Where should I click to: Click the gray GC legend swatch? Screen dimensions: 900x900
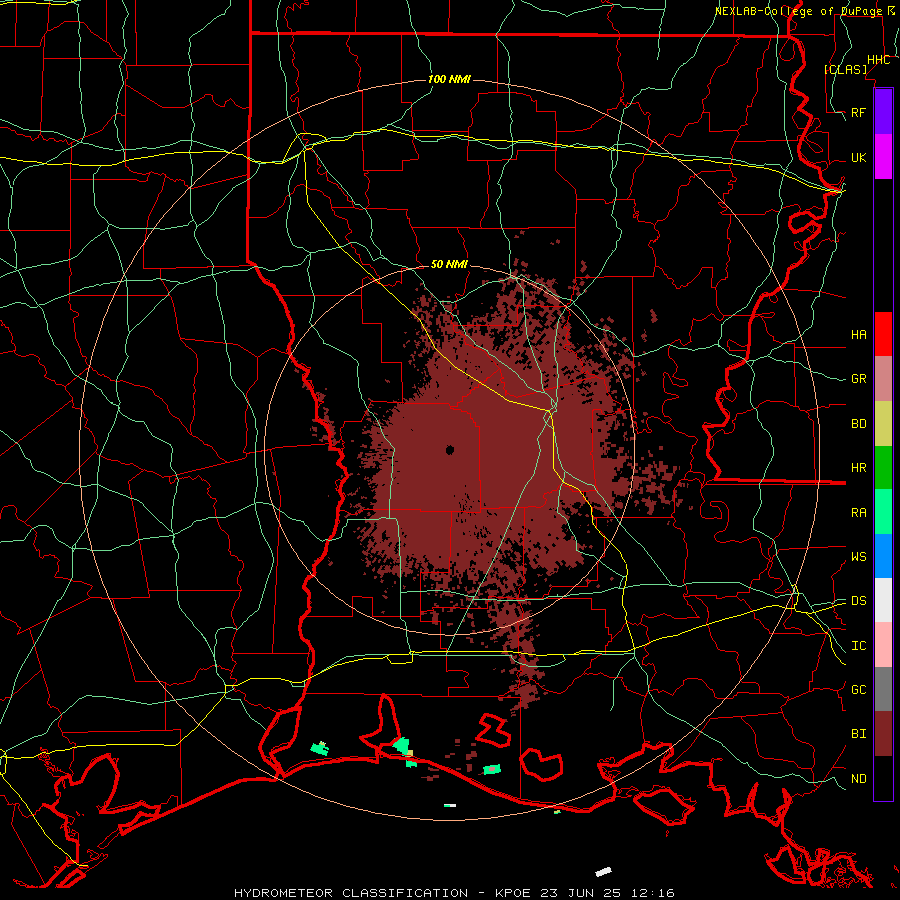pos(883,689)
